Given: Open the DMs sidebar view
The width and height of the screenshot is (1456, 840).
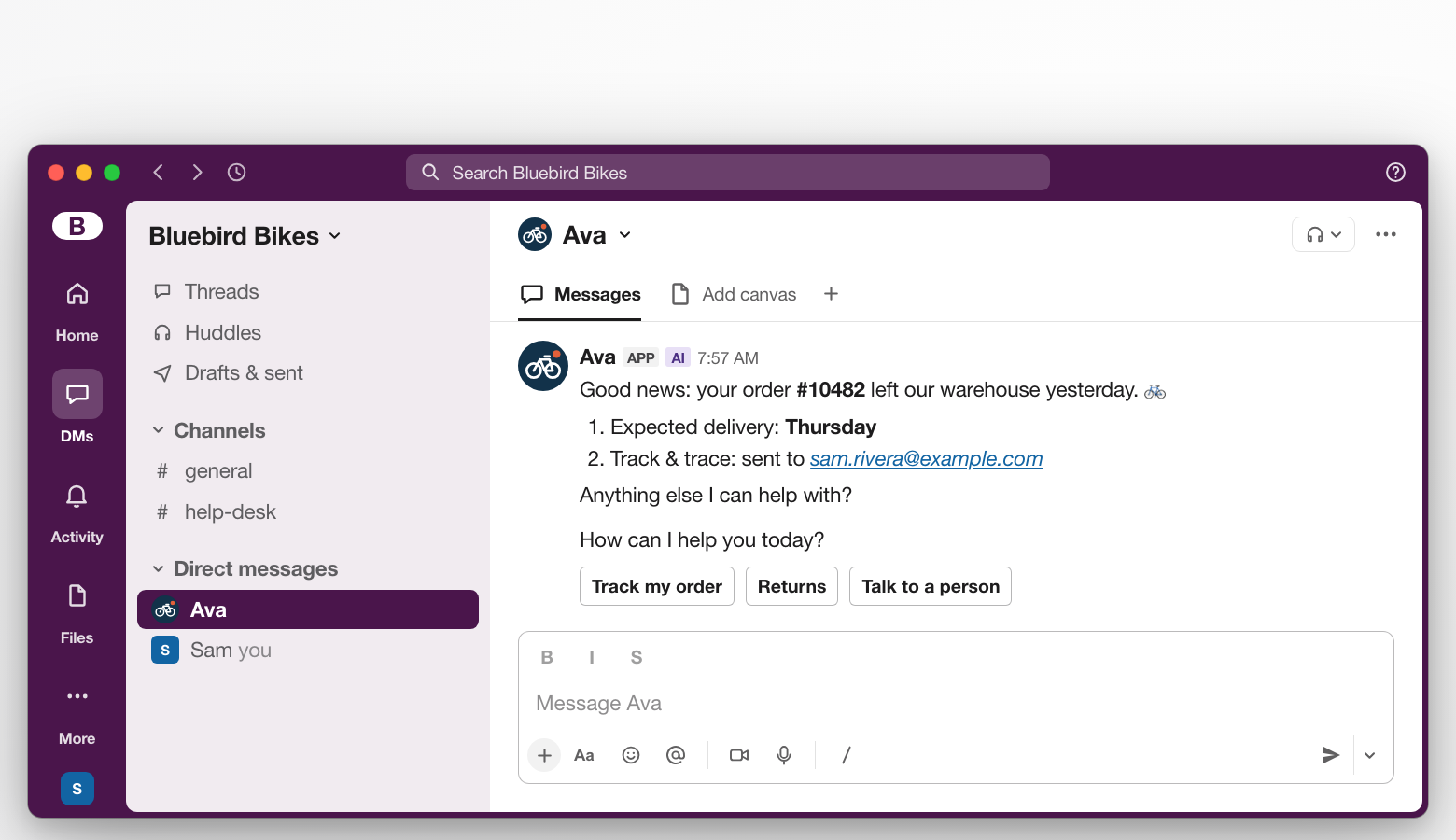Looking at the screenshot, I should (77, 407).
